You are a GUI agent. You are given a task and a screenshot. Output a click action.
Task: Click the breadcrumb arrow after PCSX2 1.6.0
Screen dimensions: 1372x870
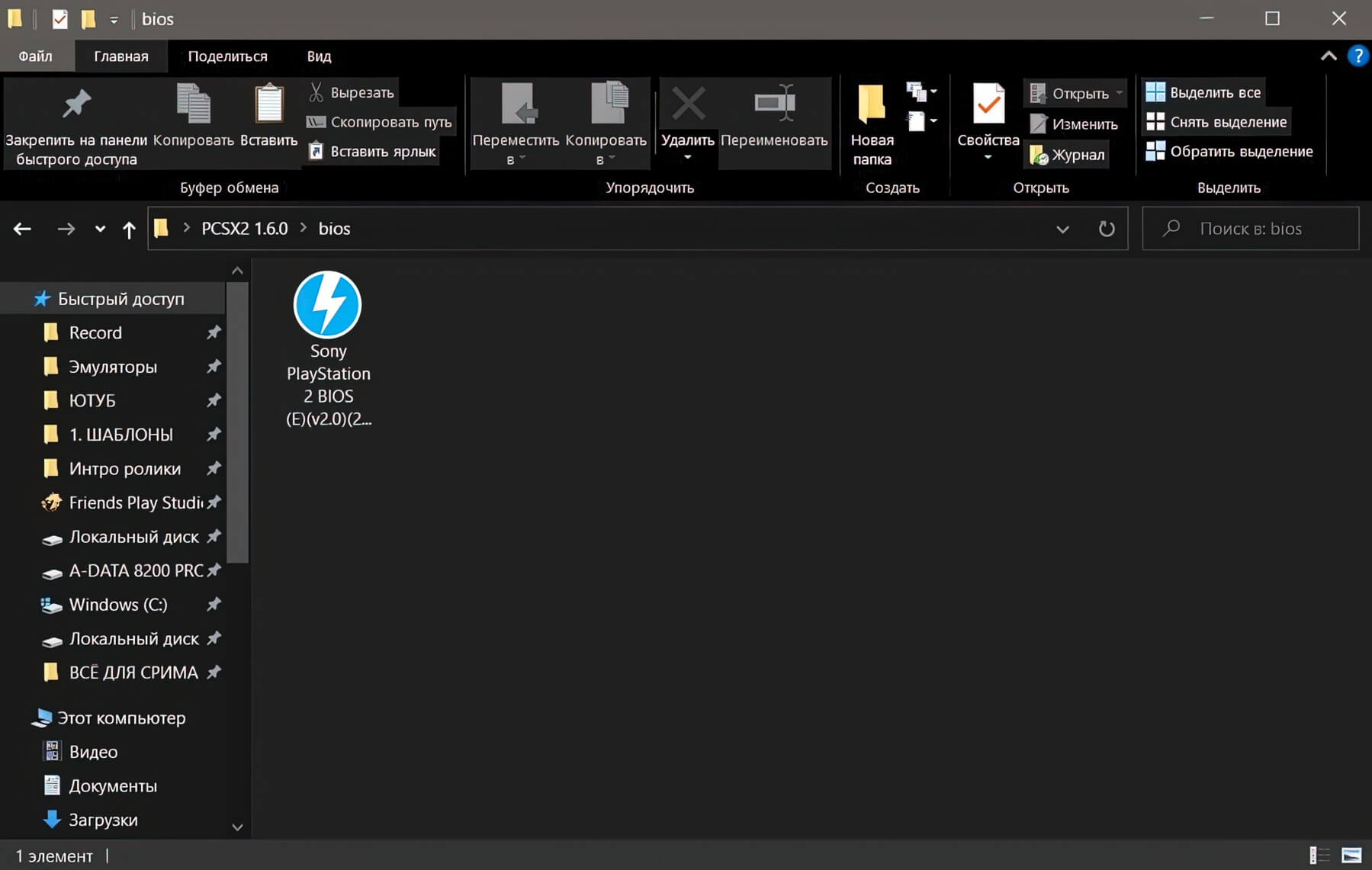pos(304,228)
